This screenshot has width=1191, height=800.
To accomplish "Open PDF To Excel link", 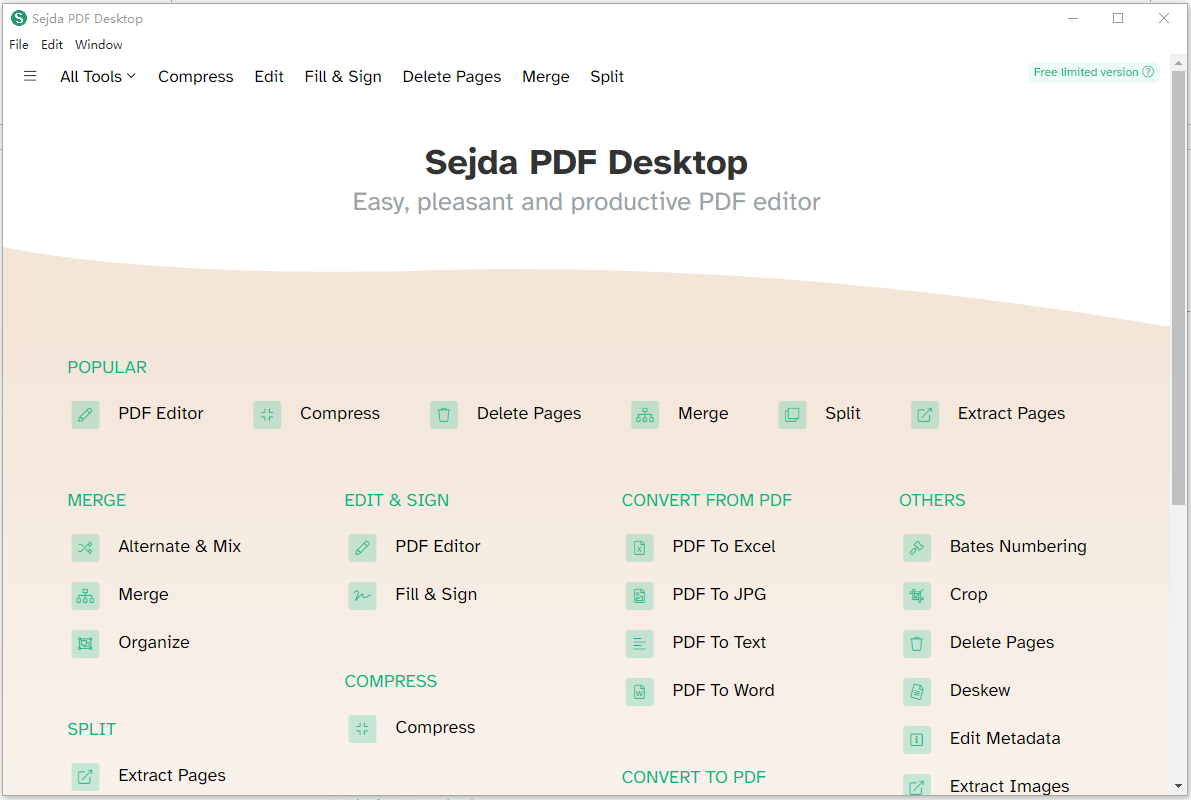I will click(x=724, y=546).
